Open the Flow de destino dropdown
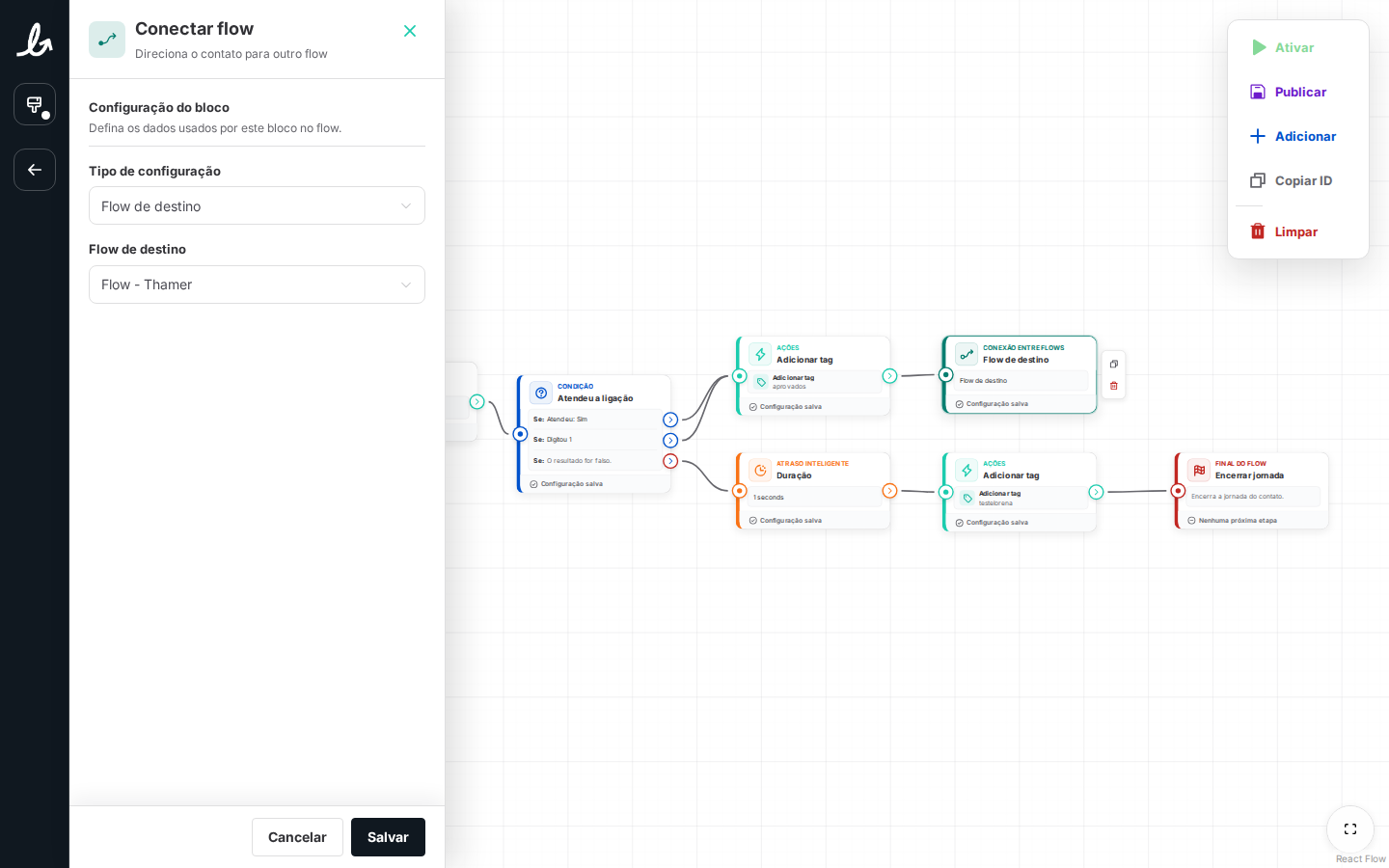Image resolution: width=1389 pixels, height=868 pixels. (257, 285)
